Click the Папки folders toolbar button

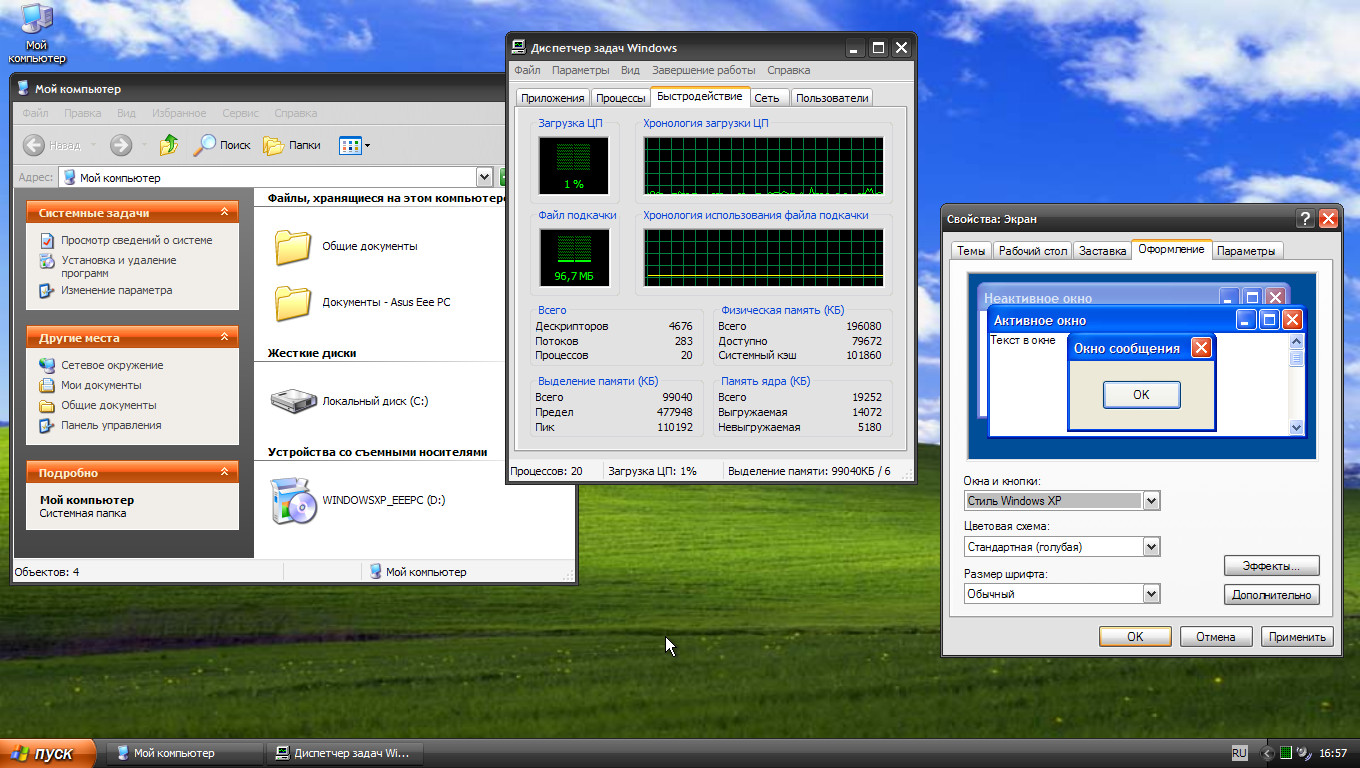tap(292, 145)
